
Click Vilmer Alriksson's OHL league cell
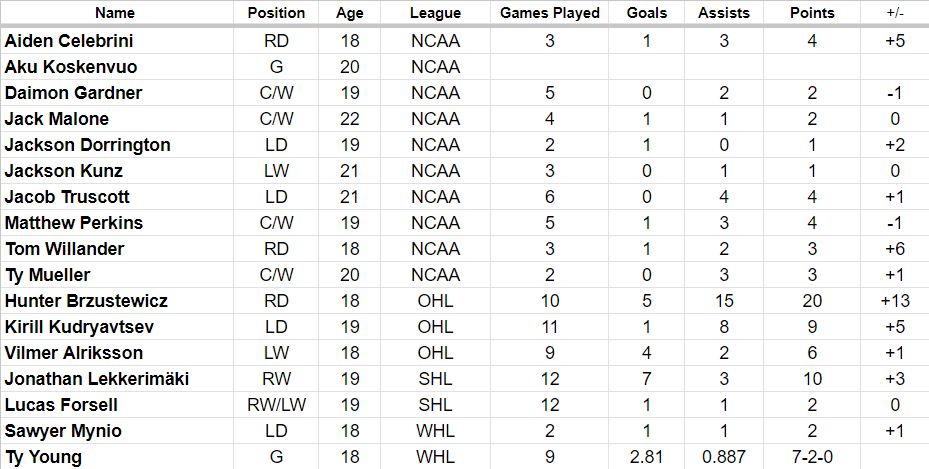(435, 353)
